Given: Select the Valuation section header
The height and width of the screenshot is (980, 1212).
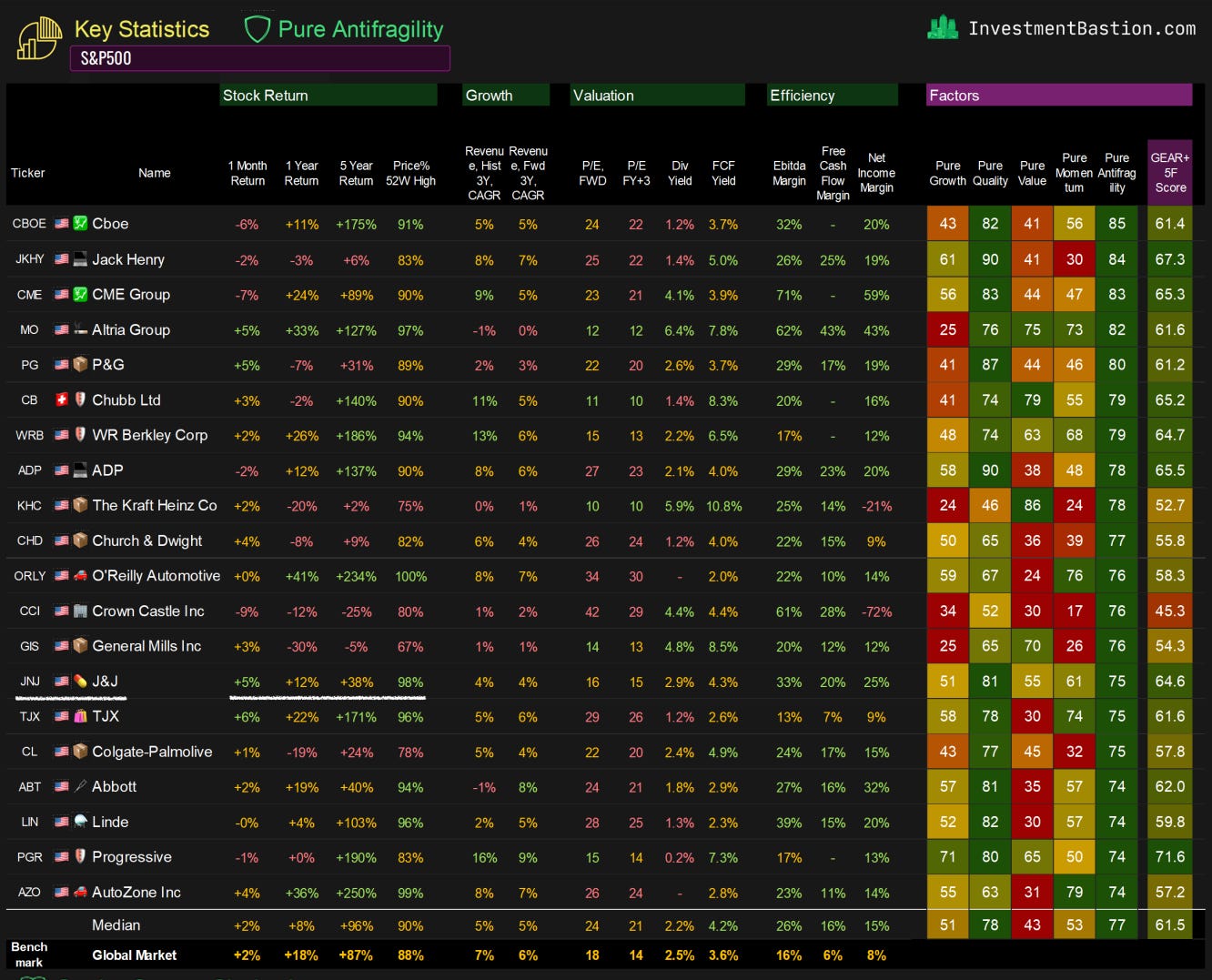Looking at the screenshot, I should [657, 96].
